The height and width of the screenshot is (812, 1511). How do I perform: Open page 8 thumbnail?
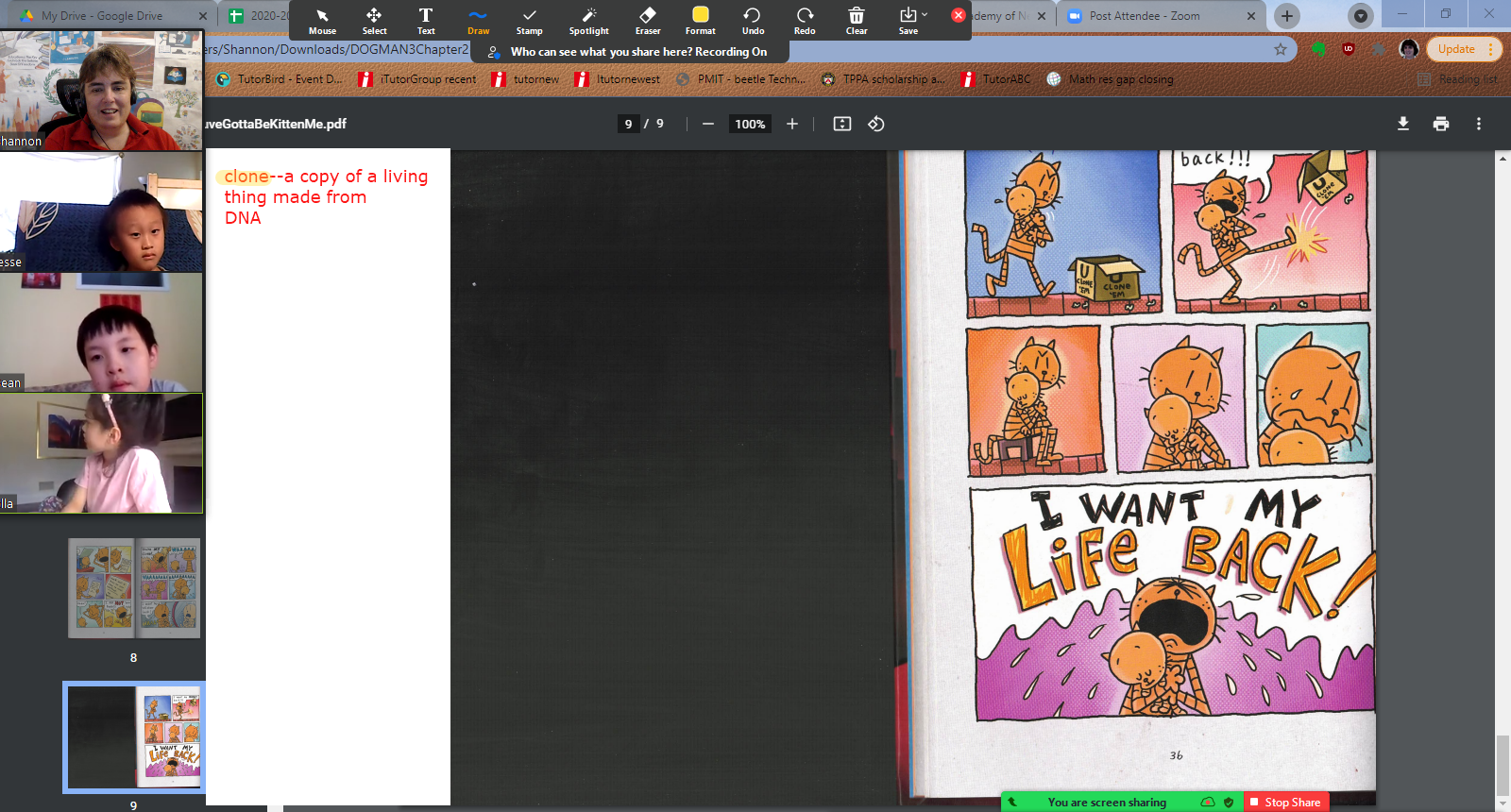pos(134,588)
